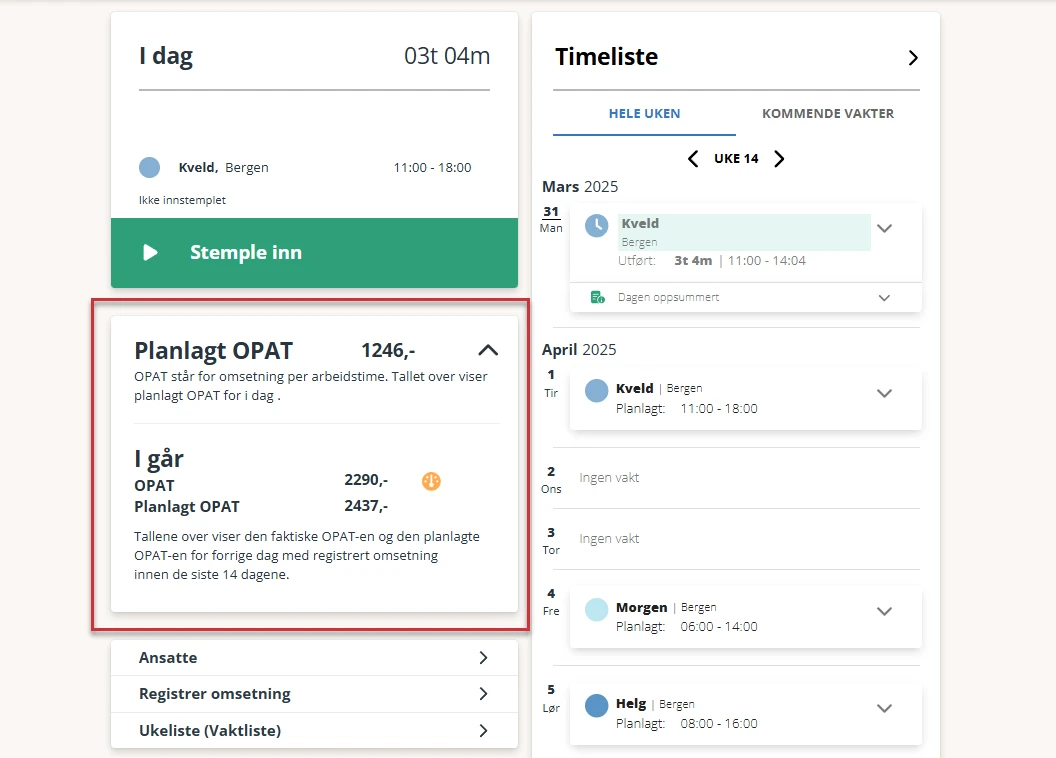1056x758 pixels.
Task: Click the blue circle for Helg shift
Action: coord(596,705)
